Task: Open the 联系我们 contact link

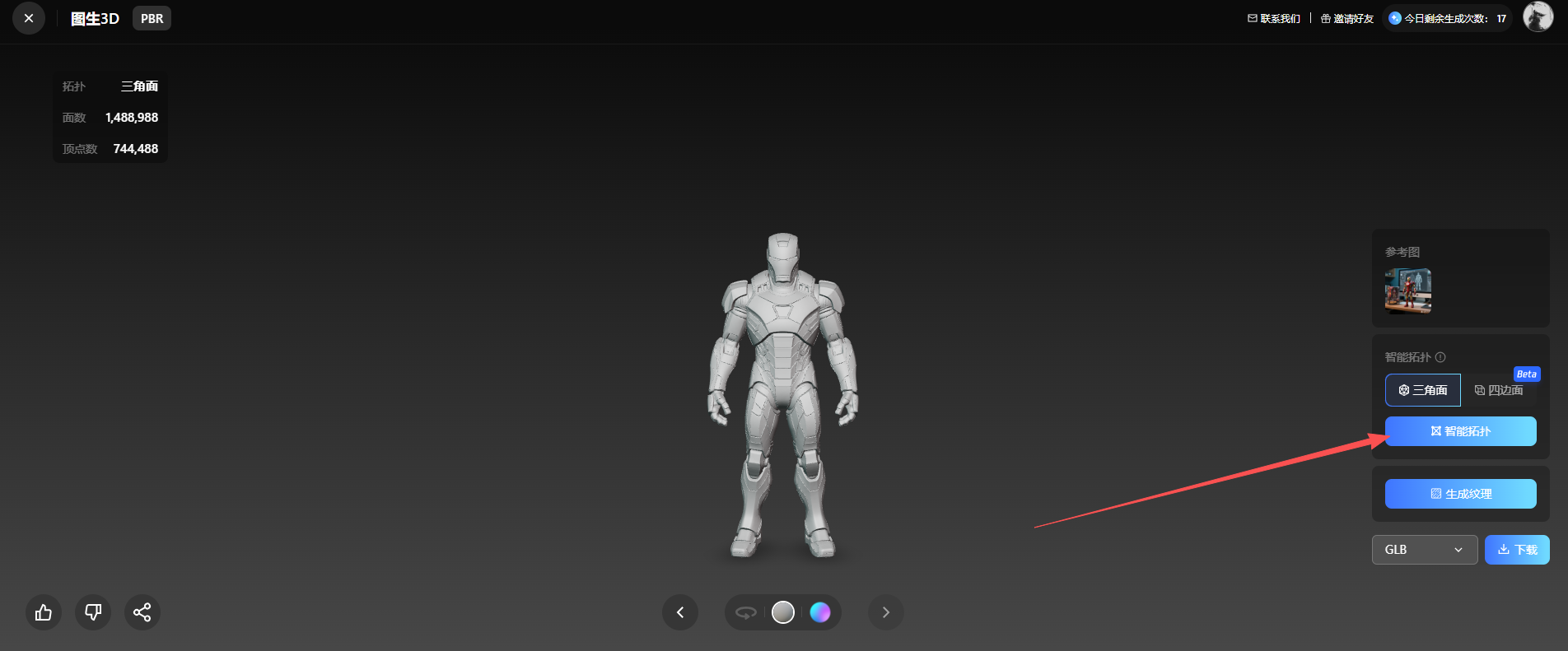Action: (1274, 18)
